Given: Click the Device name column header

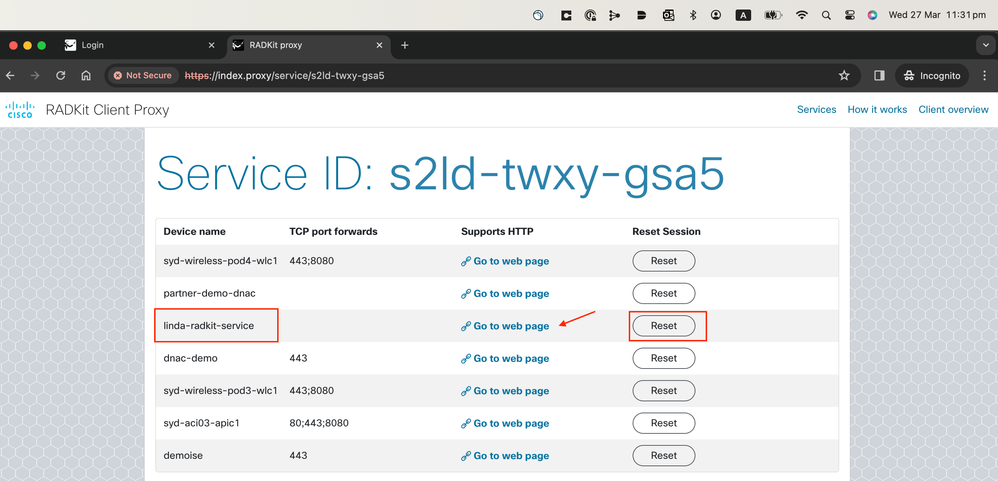Looking at the screenshot, I should click(x=195, y=232).
